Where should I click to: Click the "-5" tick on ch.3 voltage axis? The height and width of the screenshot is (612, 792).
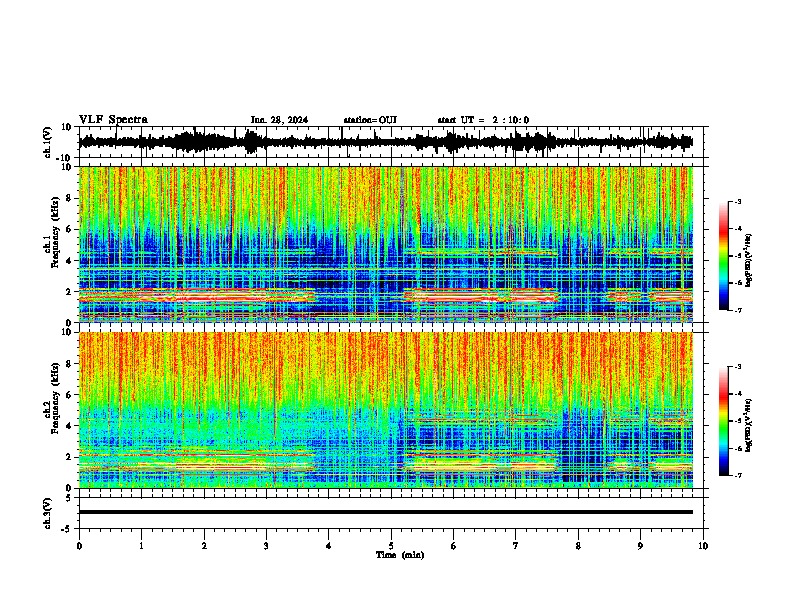click(67, 529)
